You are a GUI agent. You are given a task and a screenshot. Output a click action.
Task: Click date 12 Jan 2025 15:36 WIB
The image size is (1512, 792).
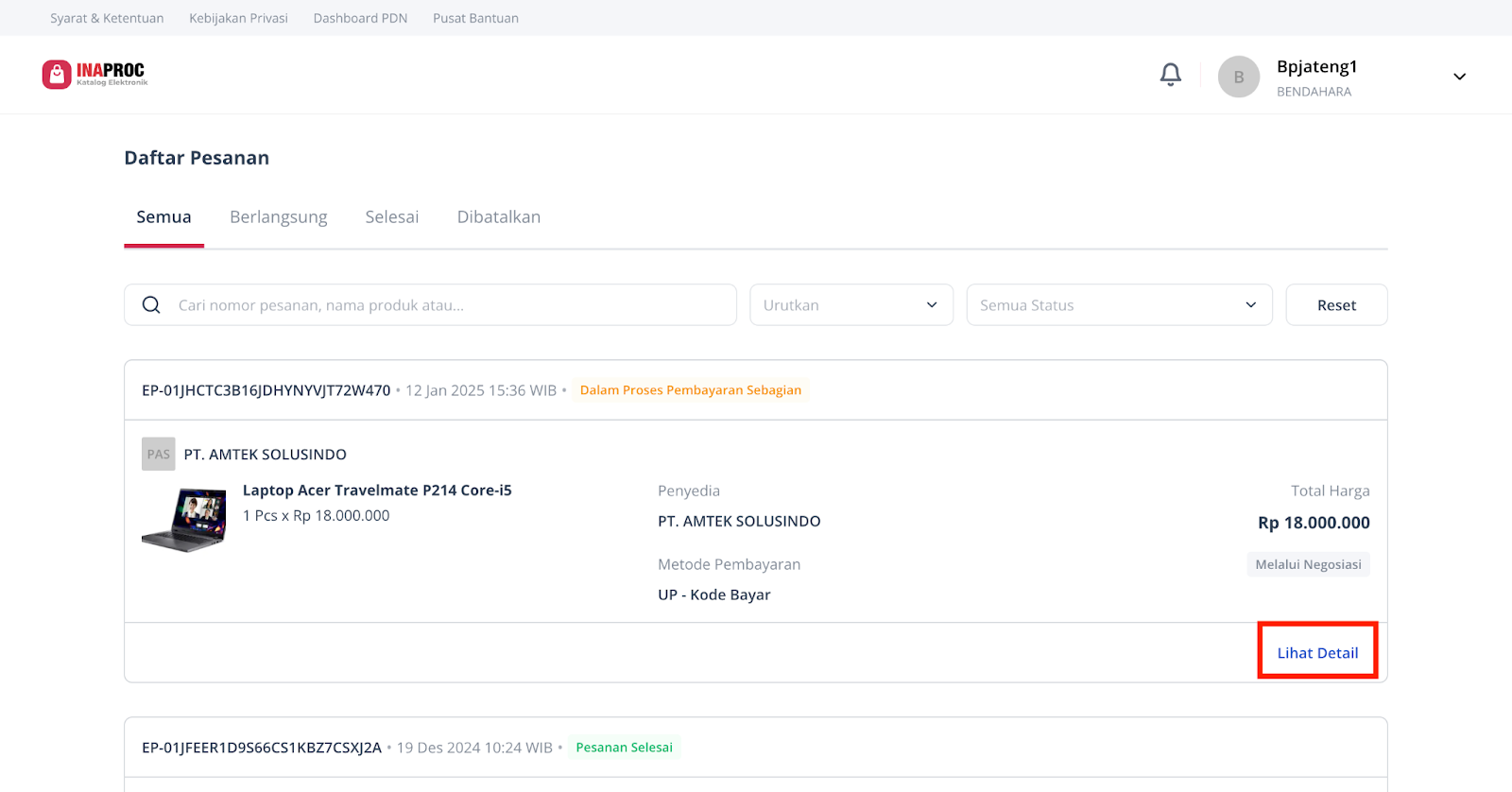481,390
